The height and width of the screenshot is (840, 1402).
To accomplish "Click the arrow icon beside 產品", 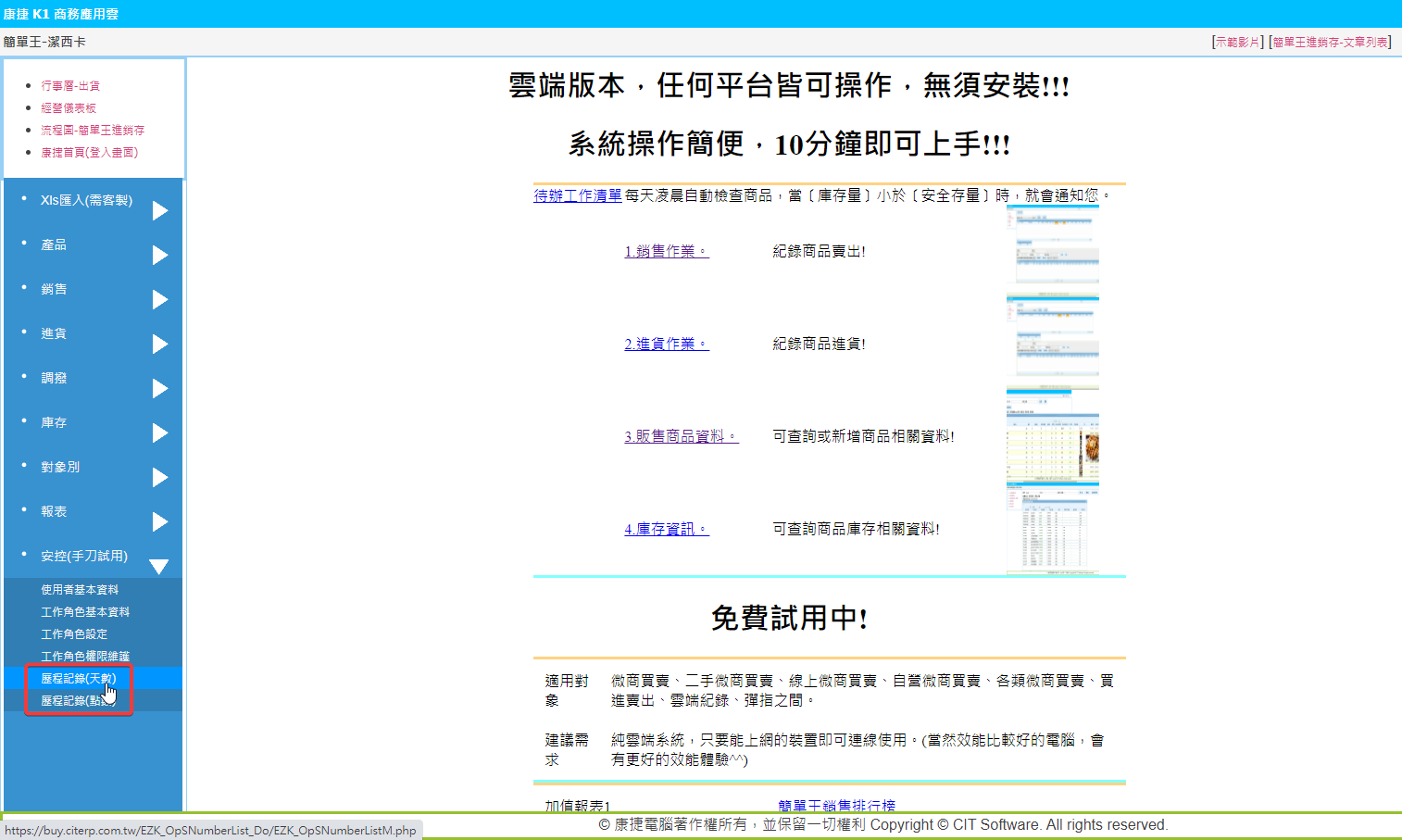I will 160,255.
